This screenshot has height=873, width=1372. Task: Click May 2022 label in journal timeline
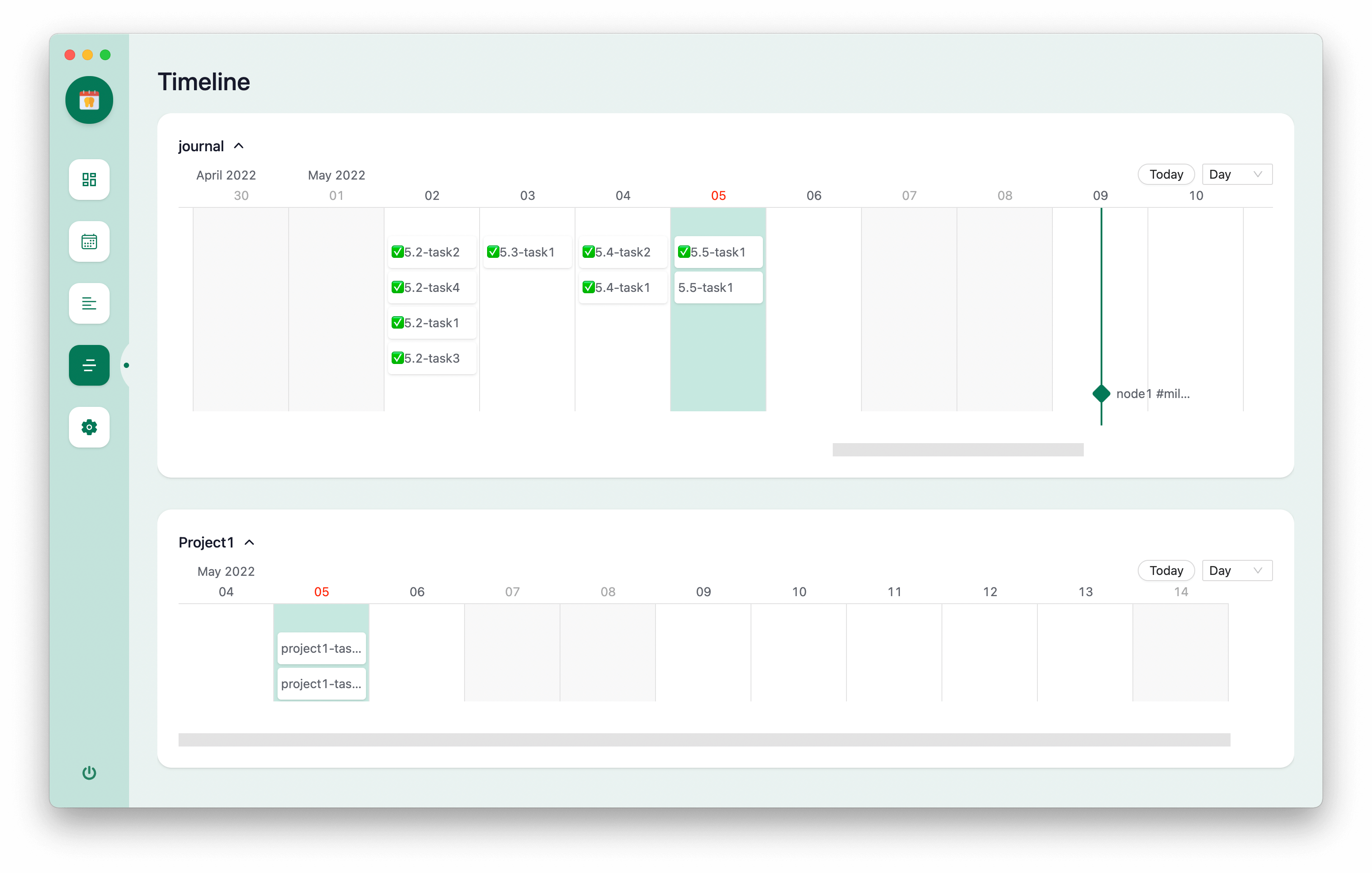point(337,175)
